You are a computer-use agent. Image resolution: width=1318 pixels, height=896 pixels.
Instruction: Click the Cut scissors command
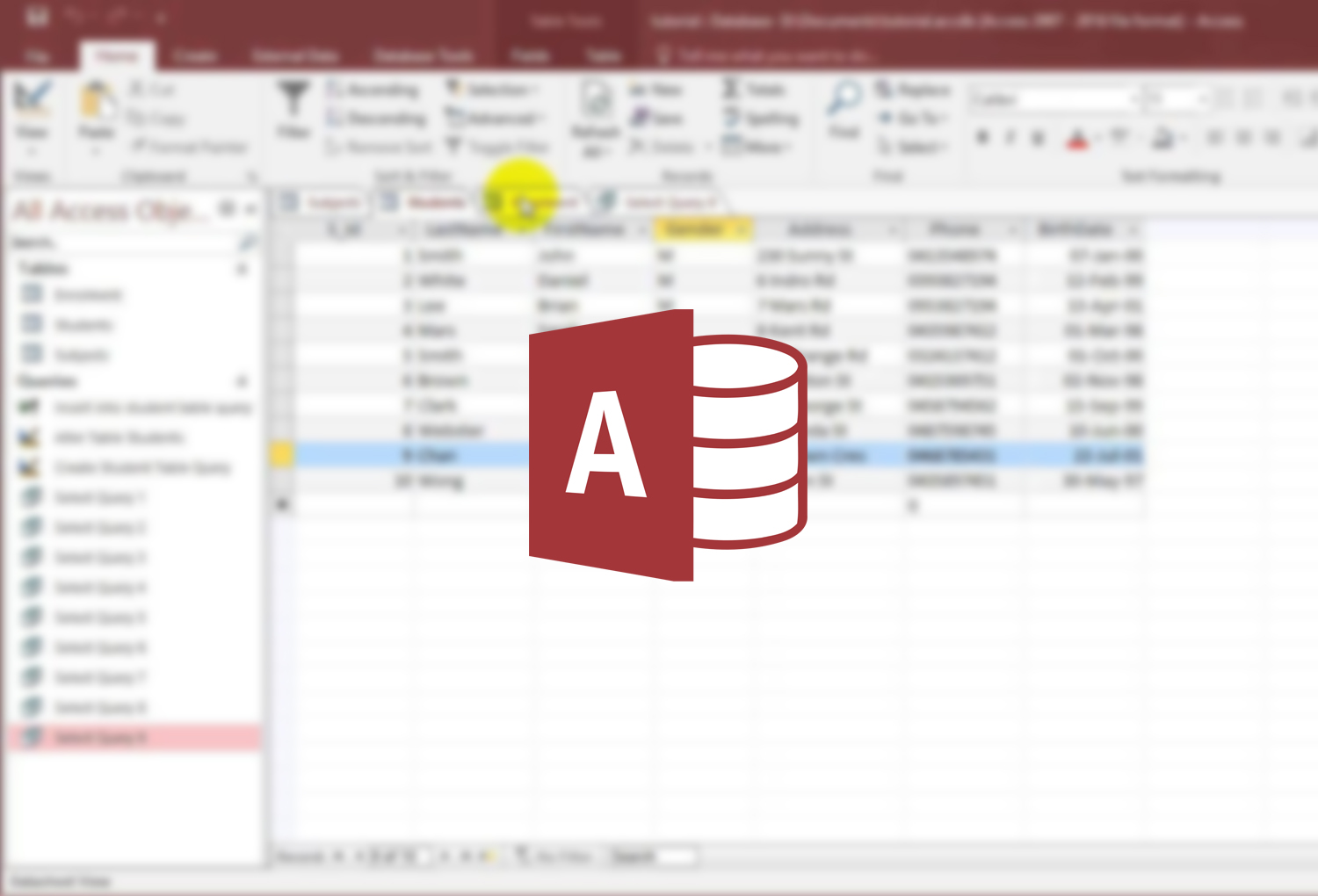pos(152,89)
